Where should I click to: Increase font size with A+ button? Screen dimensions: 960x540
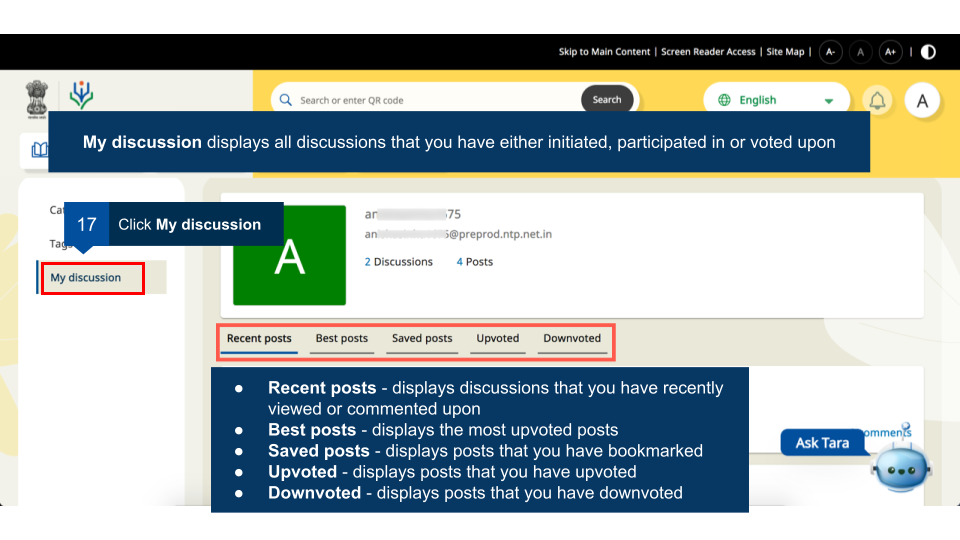tap(890, 52)
